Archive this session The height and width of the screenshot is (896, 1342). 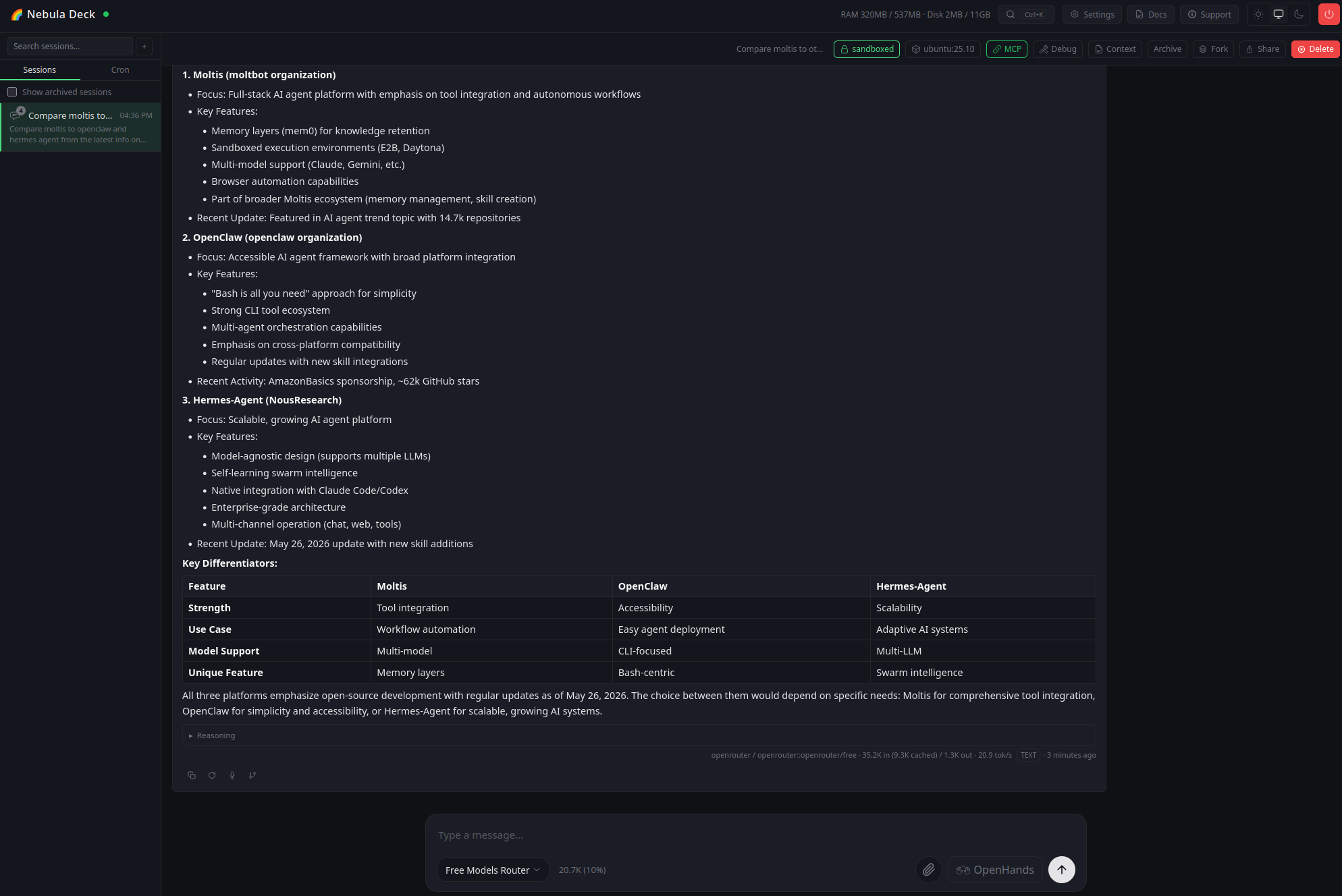1167,49
